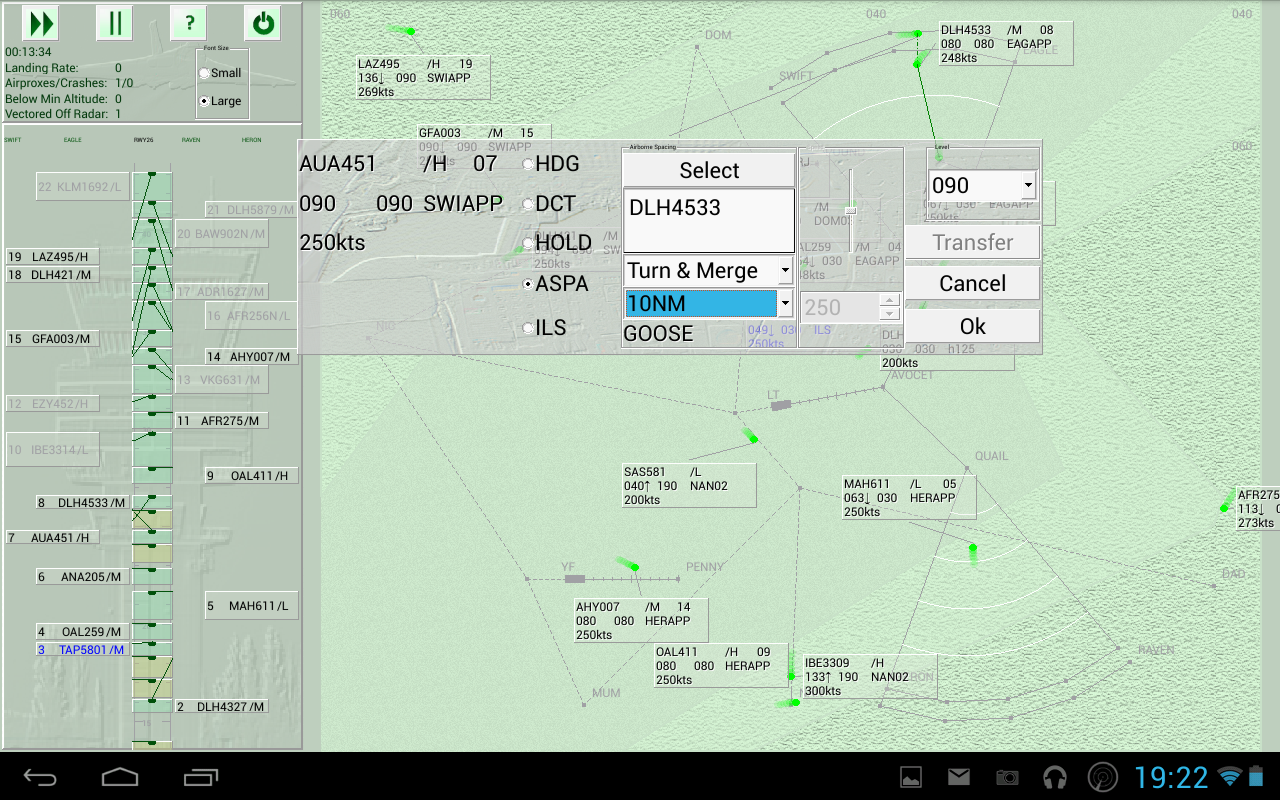Click the IBE3309 radar data label
Viewport: 1280px width, 800px height.
(869, 676)
